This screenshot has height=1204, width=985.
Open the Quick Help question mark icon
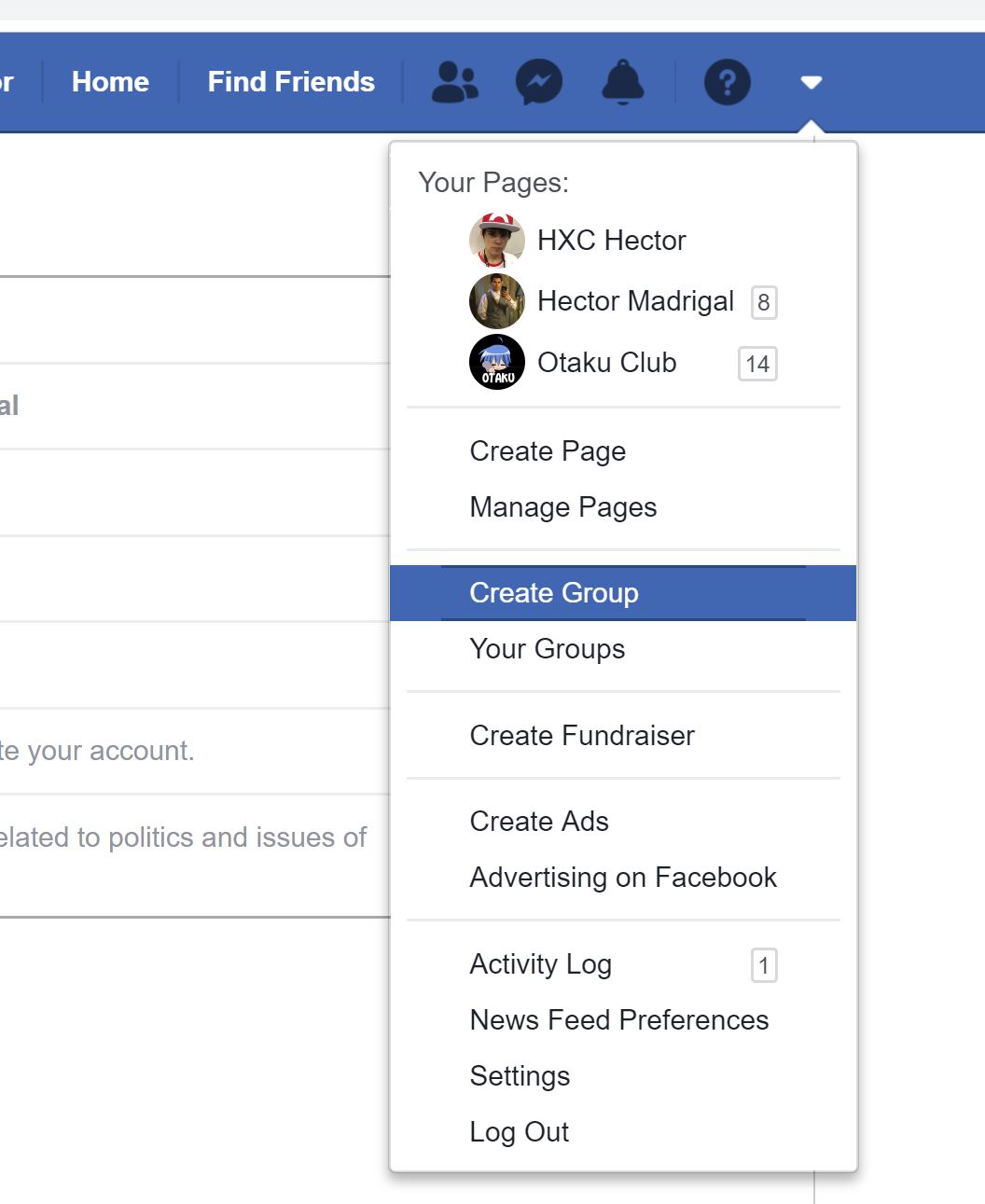[728, 82]
